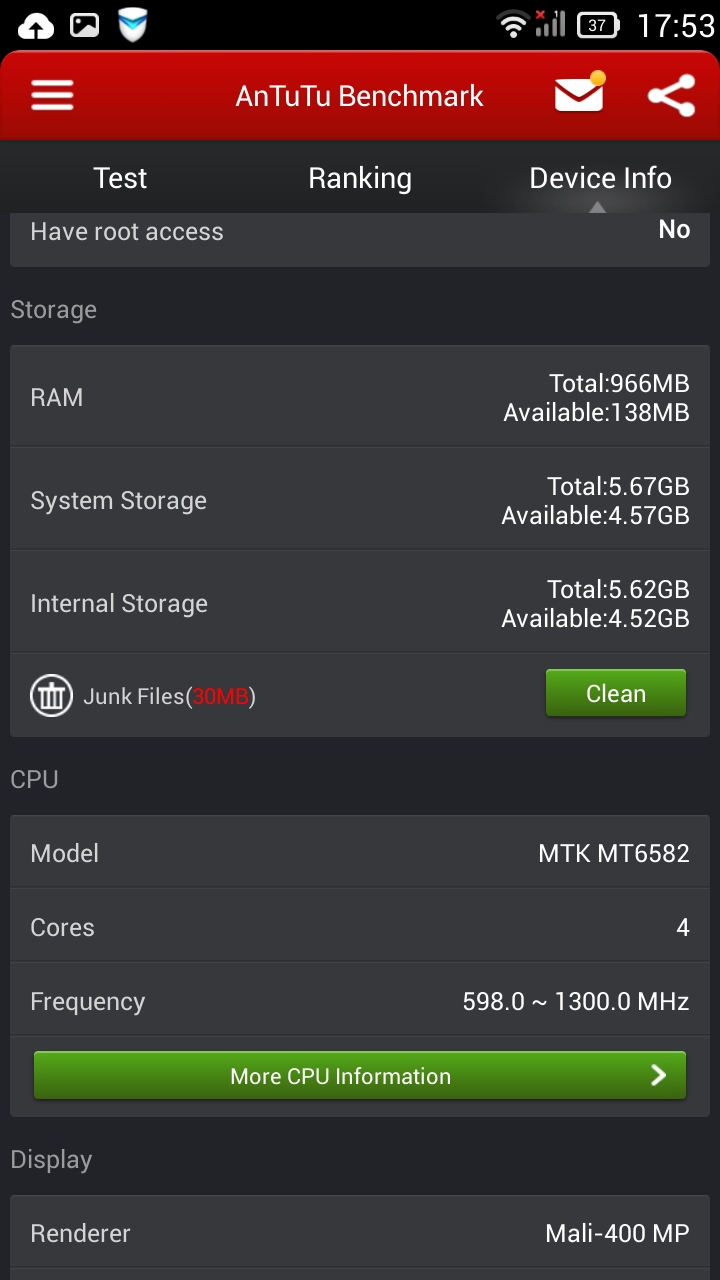Switch to the Test tab

coord(120,178)
